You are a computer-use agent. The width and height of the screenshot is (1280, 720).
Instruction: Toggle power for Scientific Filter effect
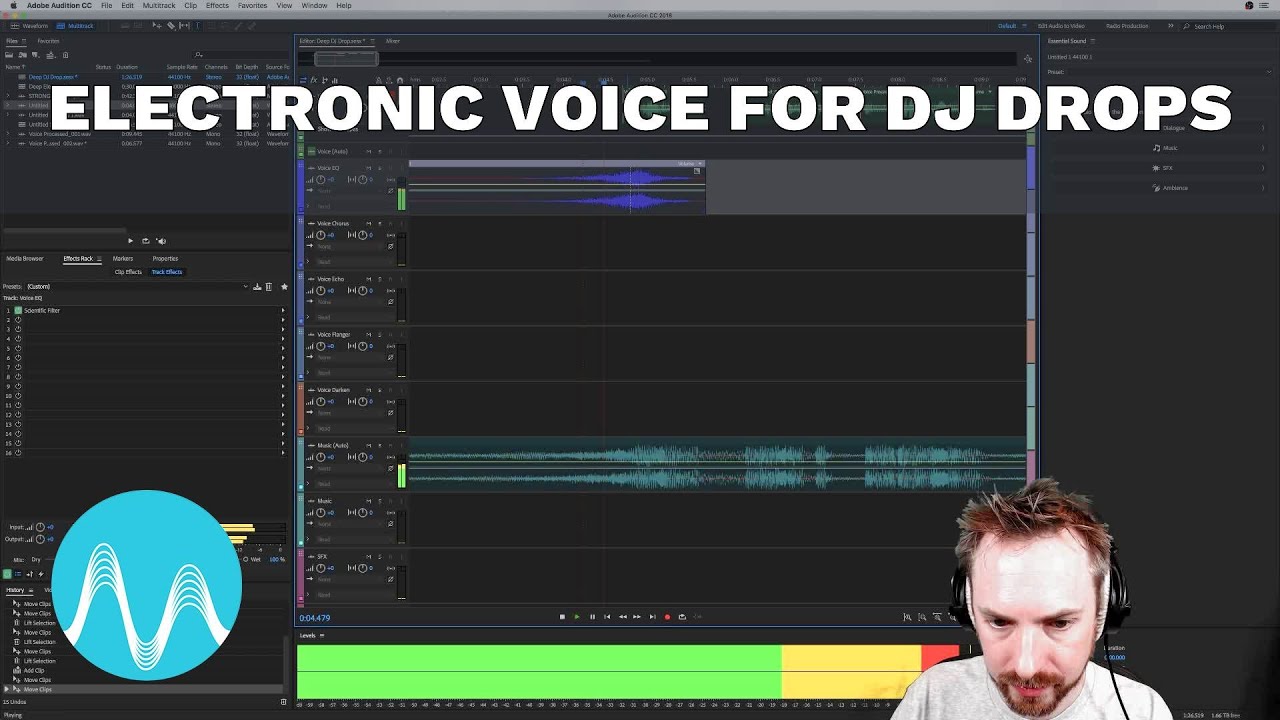point(18,311)
